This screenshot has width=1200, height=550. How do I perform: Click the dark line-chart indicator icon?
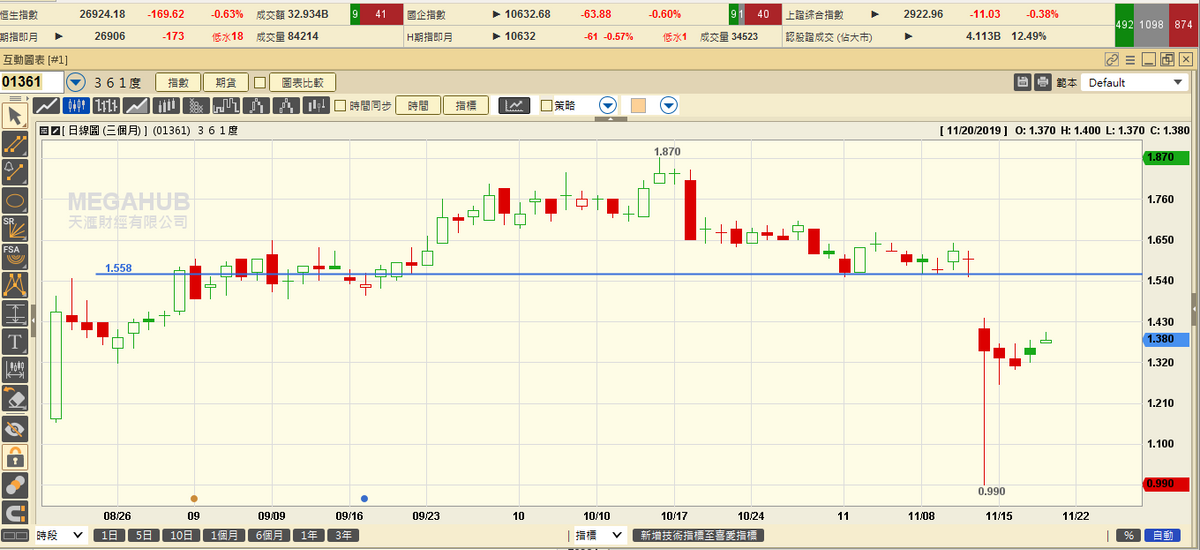tap(514, 105)
